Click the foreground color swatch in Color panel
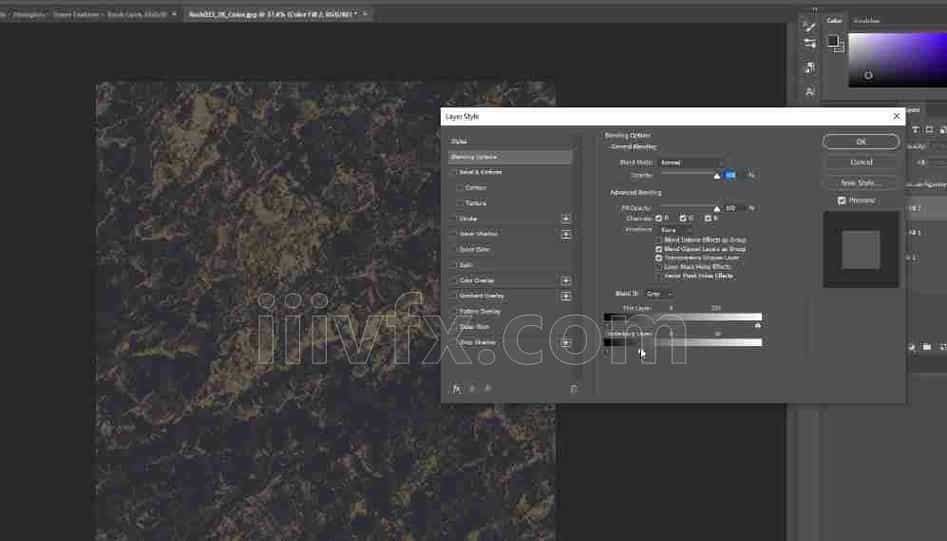Screen dimensions: 947x541 [x=832, y=41]
